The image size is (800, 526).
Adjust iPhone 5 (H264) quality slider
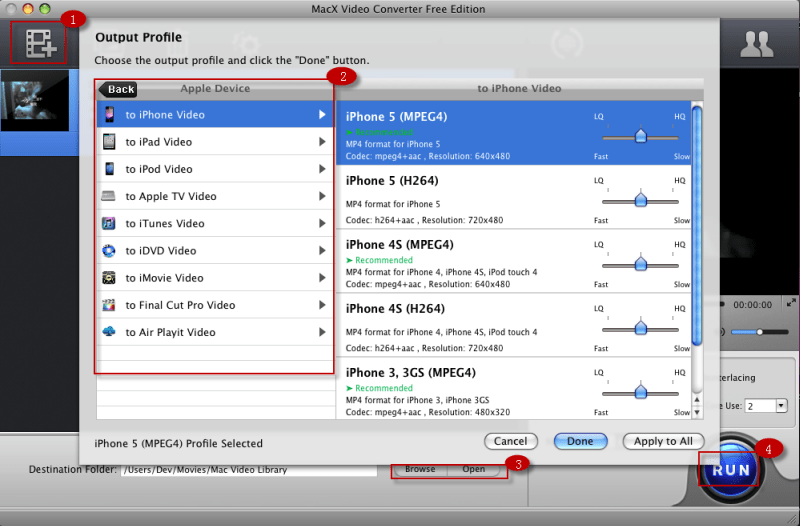pos(640,201)
